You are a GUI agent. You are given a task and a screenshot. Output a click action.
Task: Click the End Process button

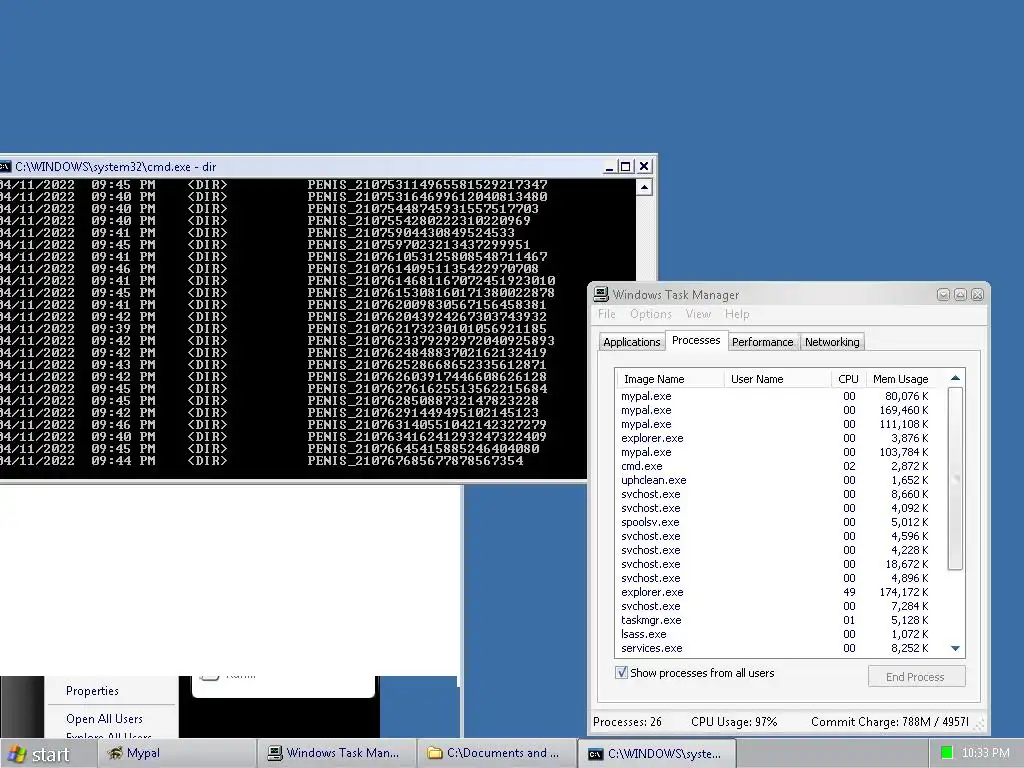pyautogui.click(x=916, y=677)
